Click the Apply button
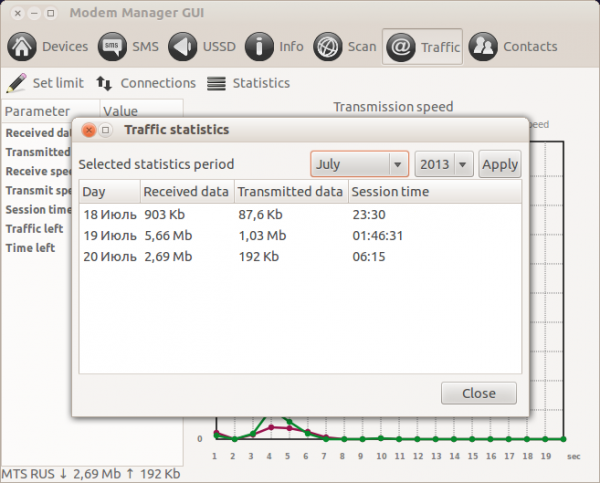Screen dimensions: 600x483 [x=500, y=164]
